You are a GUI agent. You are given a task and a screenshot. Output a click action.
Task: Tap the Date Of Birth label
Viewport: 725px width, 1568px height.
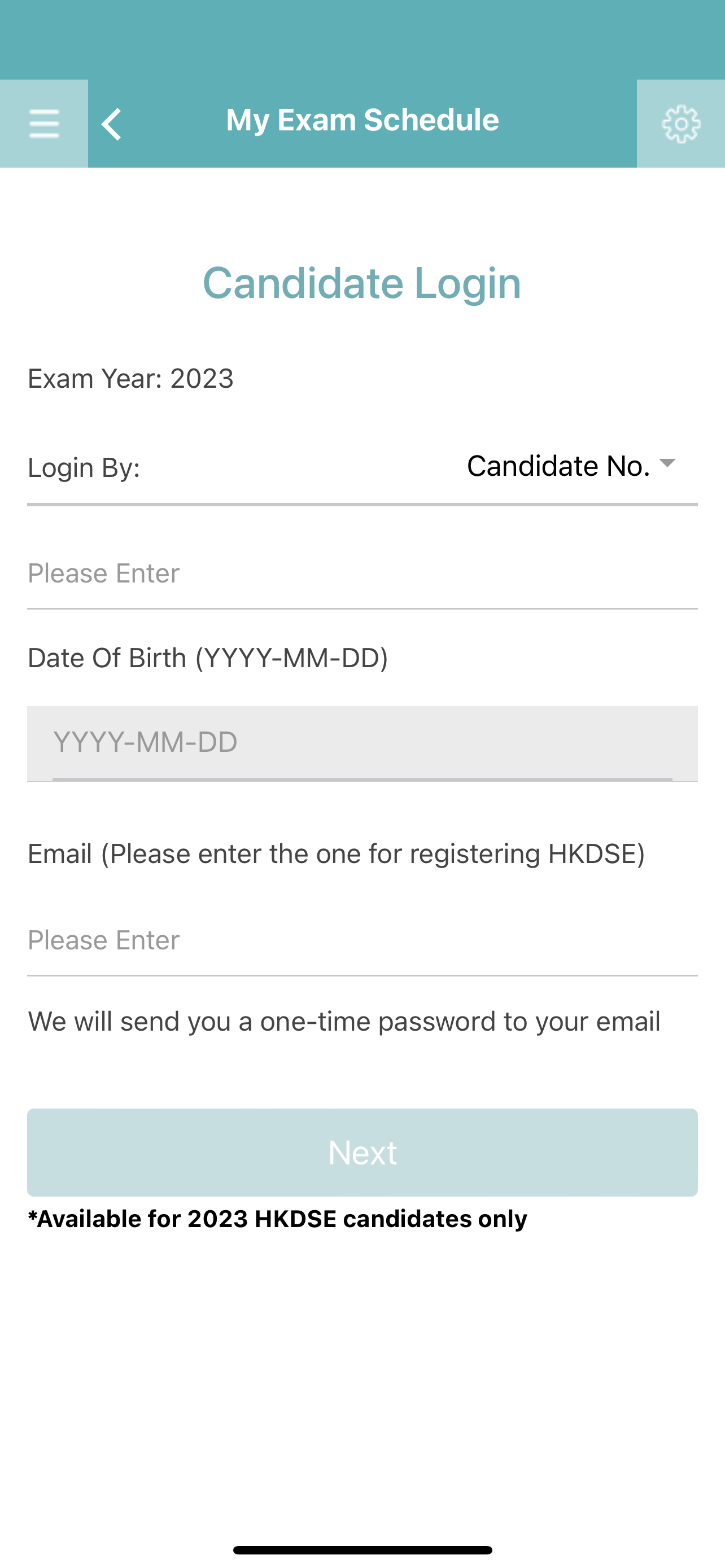click(208, 658)
